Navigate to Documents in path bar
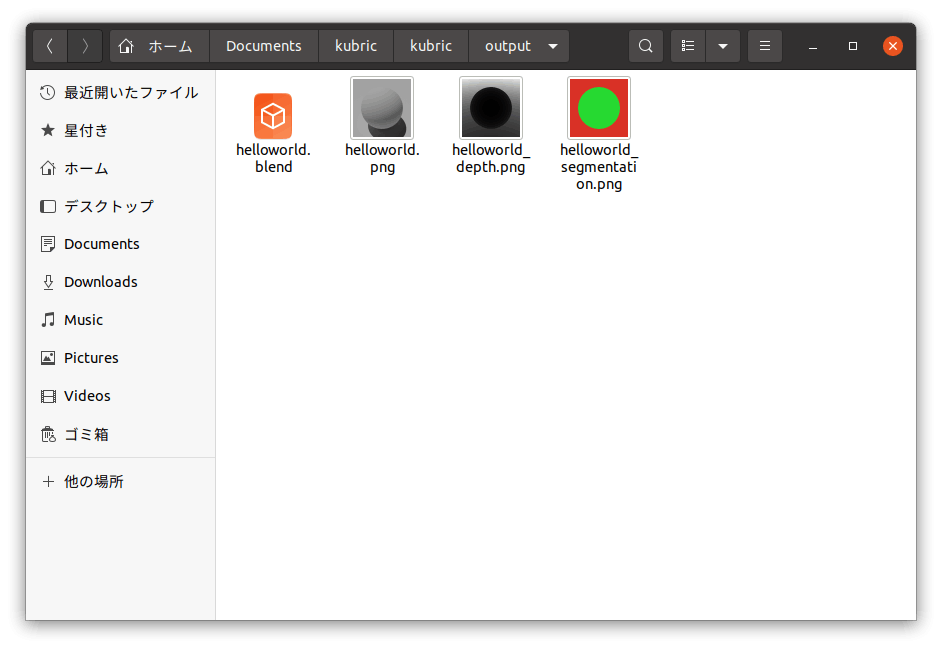 [264, 46]
